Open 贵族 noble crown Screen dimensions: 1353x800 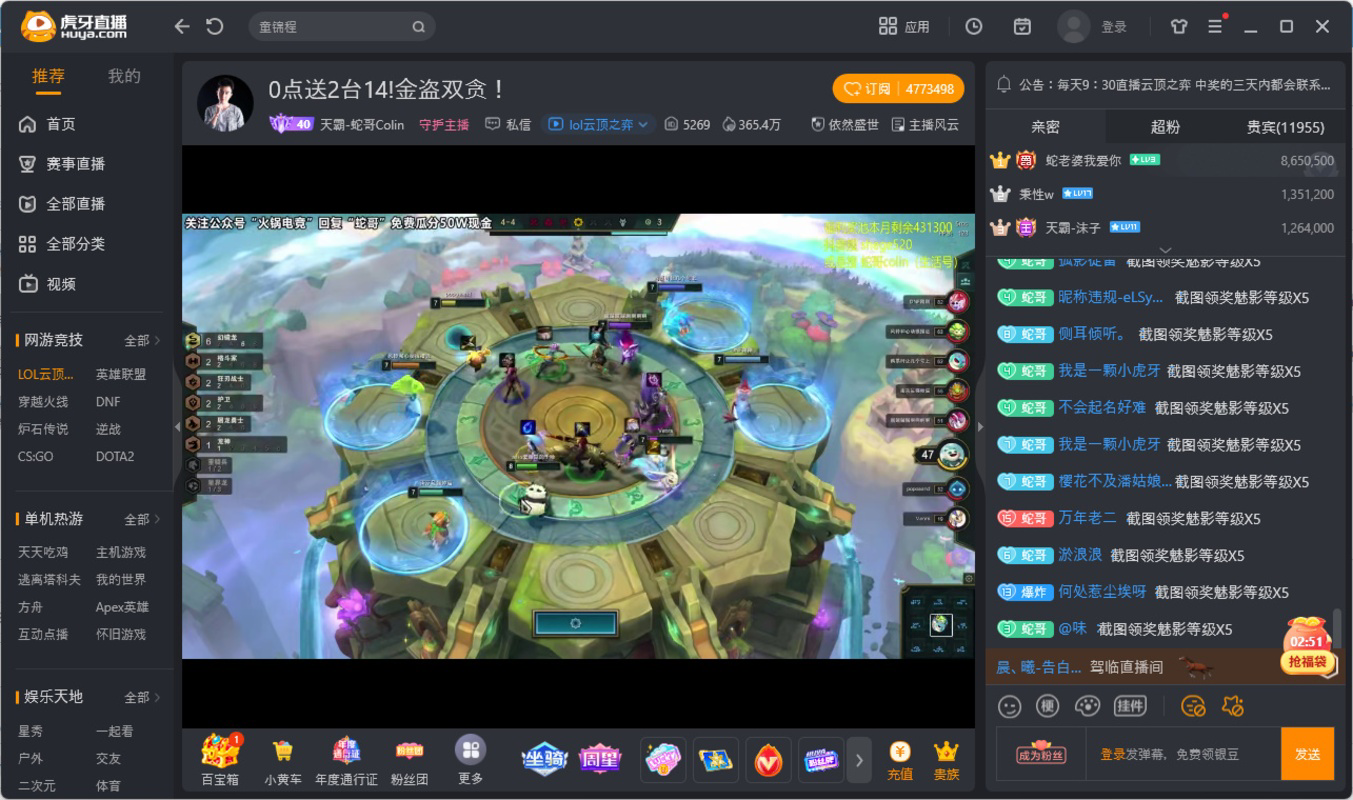tap(946, 761)
